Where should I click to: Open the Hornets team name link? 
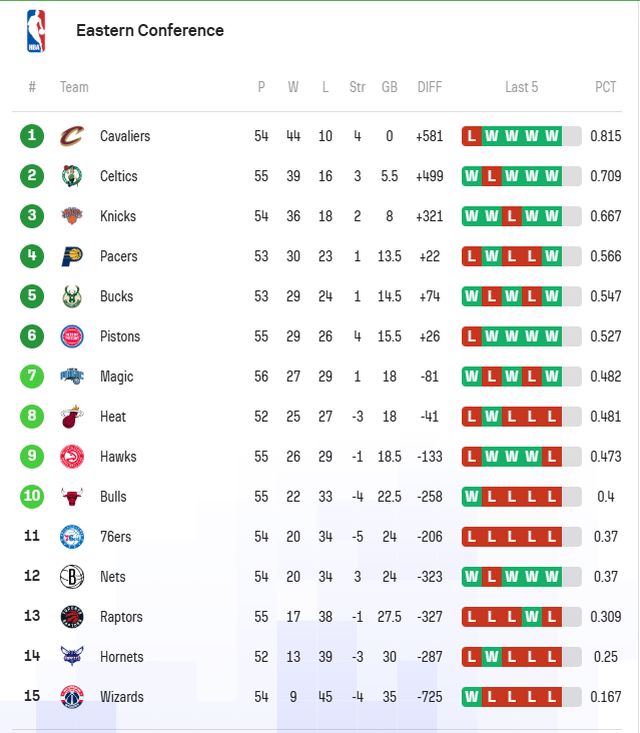pyautogui.click(x=121, y=657)
